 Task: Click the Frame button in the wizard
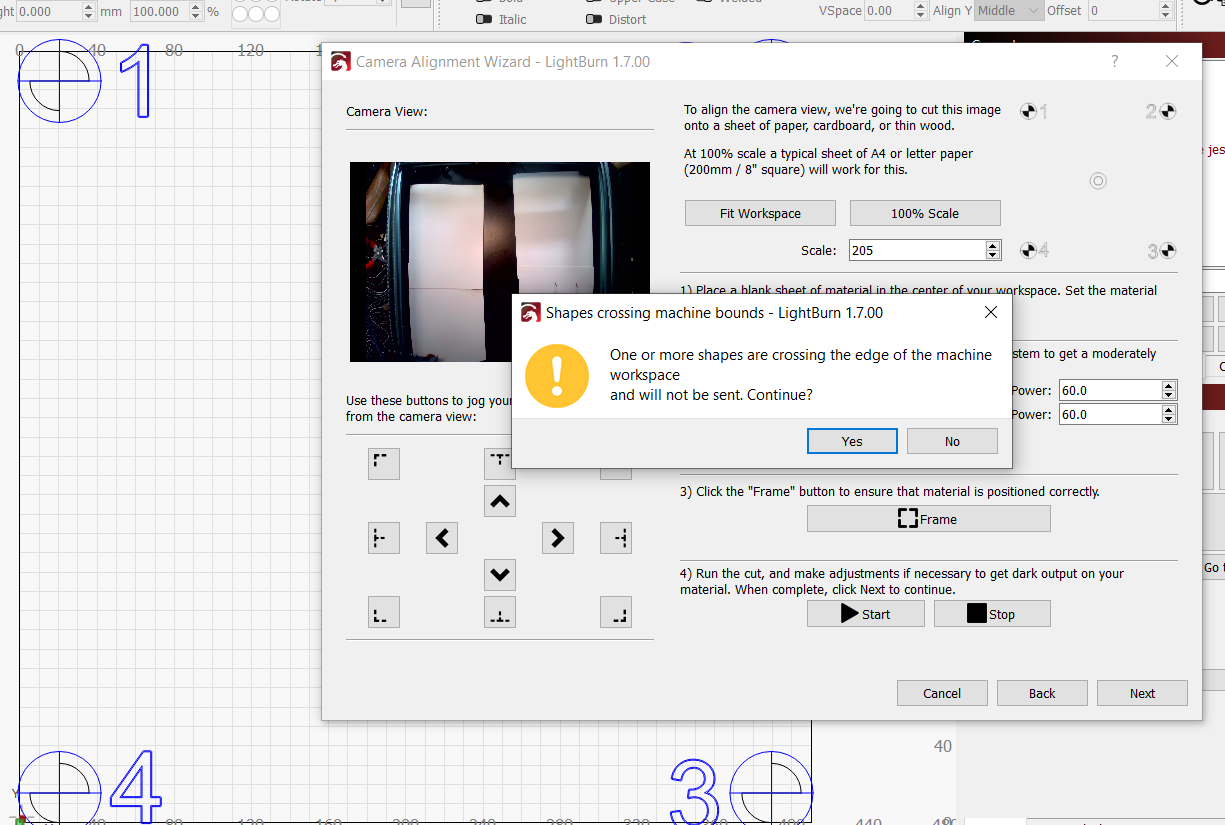pyautogui.click(x=928, y=519)
